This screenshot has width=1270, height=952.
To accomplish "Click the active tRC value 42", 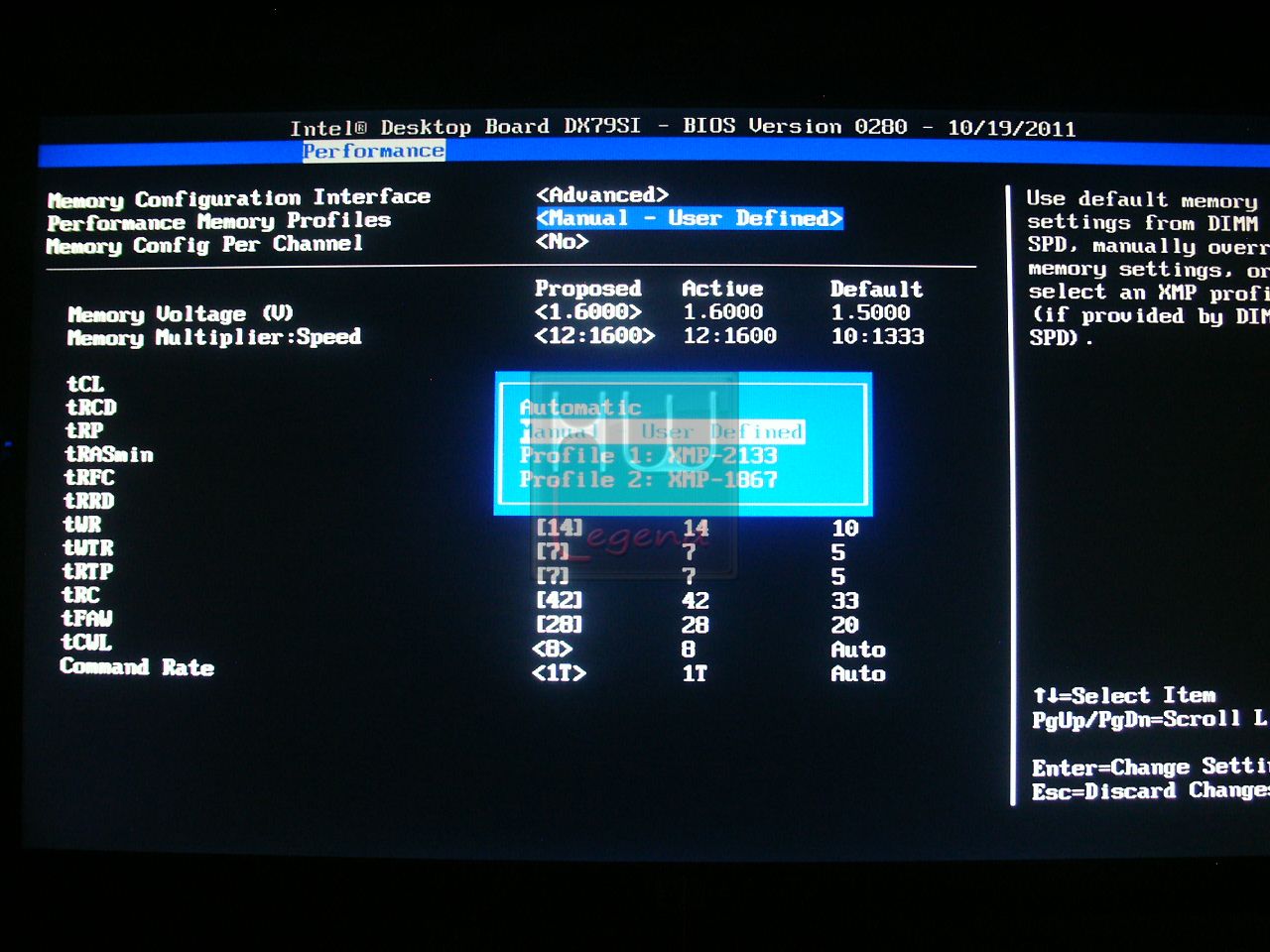I will click(696, 600).
